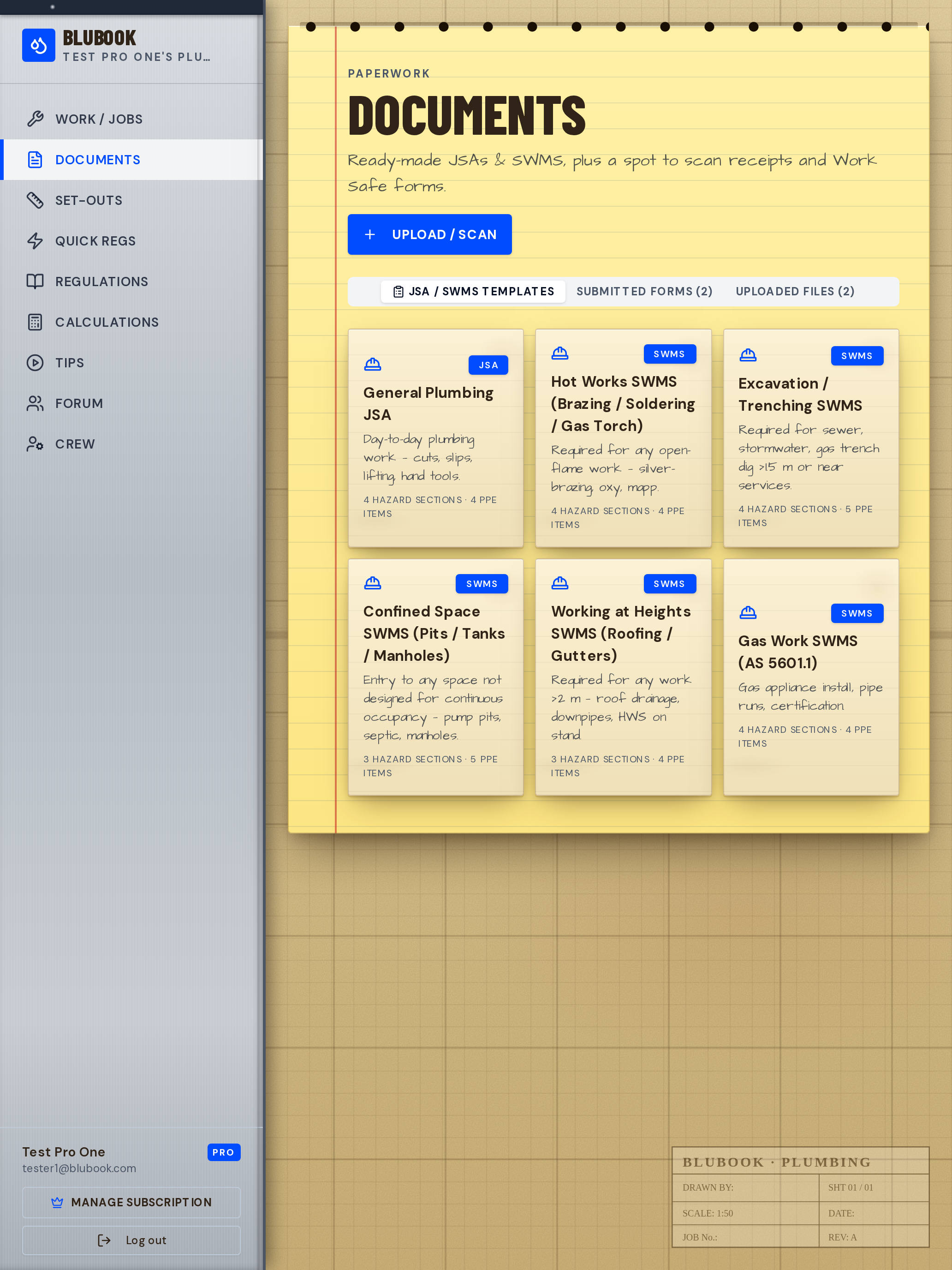The image size is (952, 1270).
Task: Click the JSA badge on General Plumbing card
Action: [488, 365]
